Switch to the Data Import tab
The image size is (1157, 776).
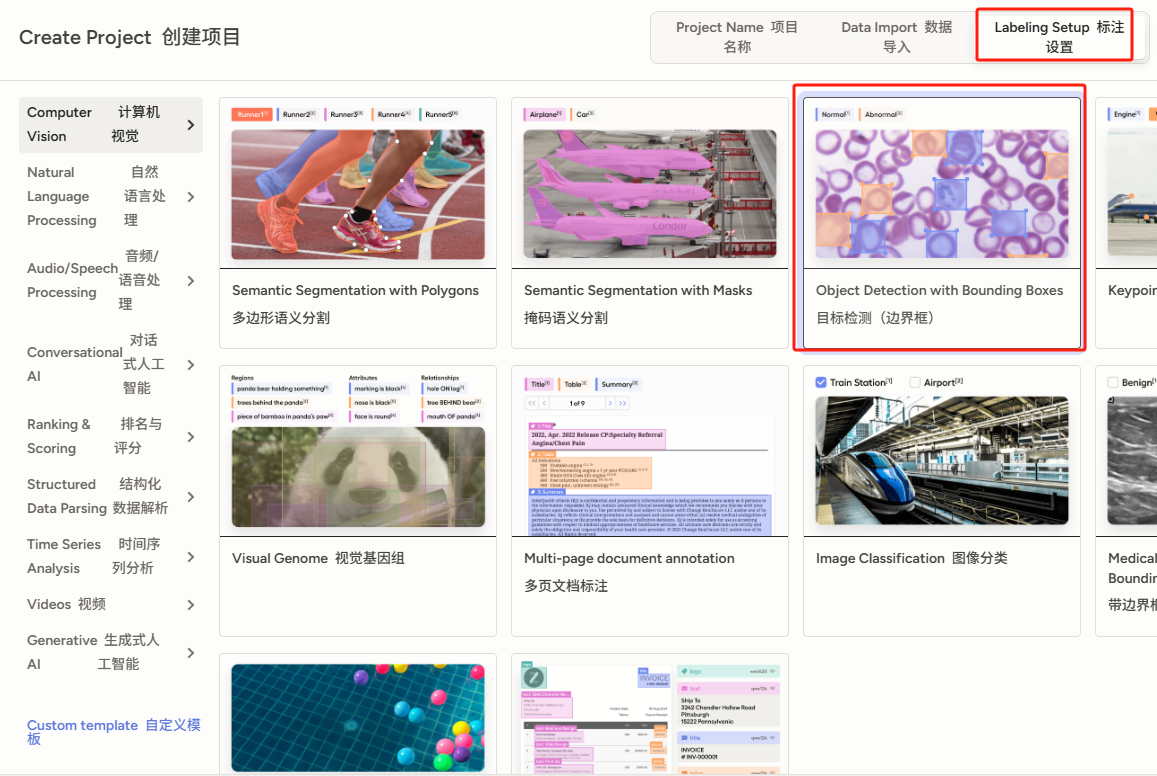(x=896, y=37)
